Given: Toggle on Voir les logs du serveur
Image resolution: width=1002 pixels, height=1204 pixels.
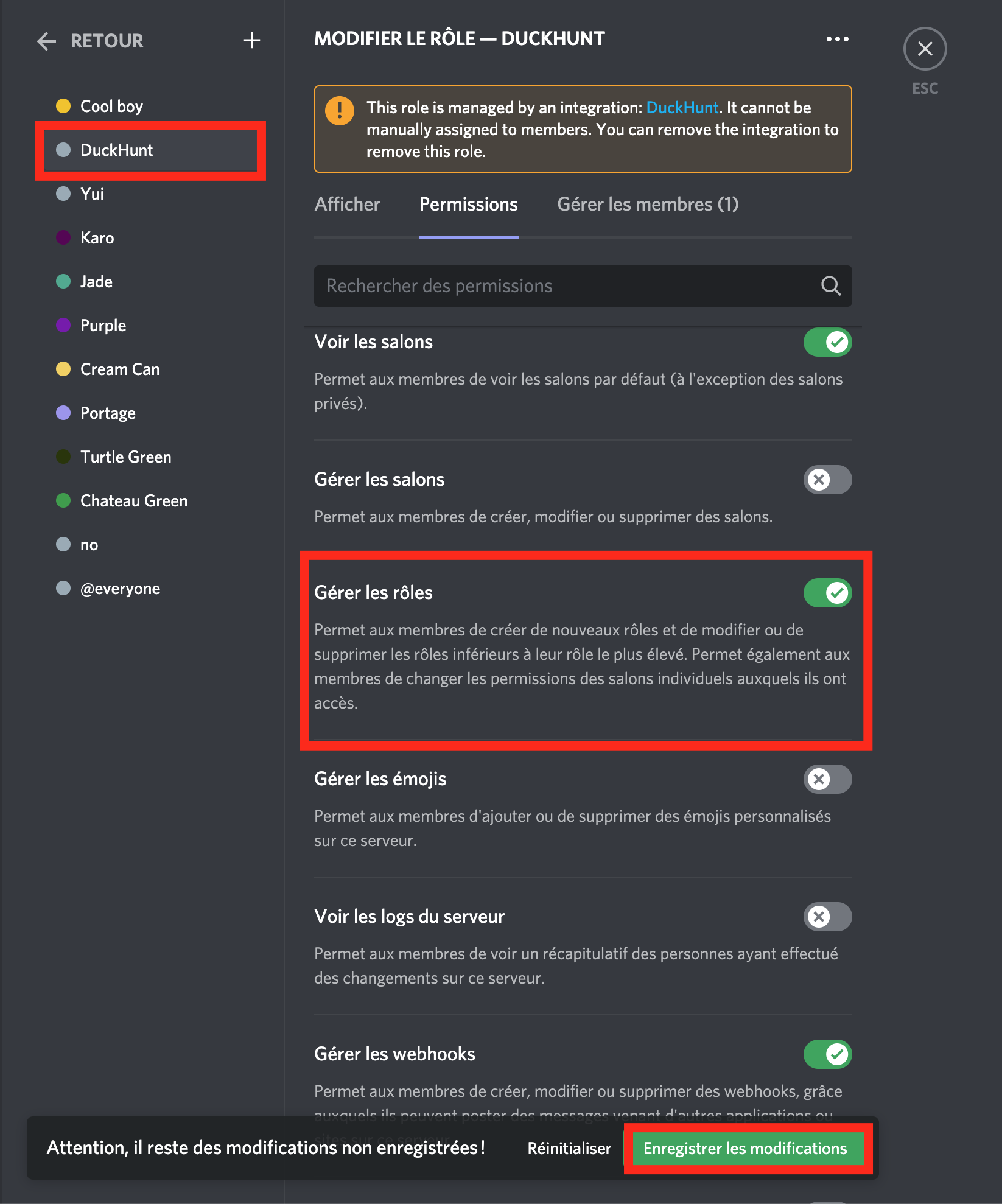Looking at the screenshot, I should click(827, 917).
